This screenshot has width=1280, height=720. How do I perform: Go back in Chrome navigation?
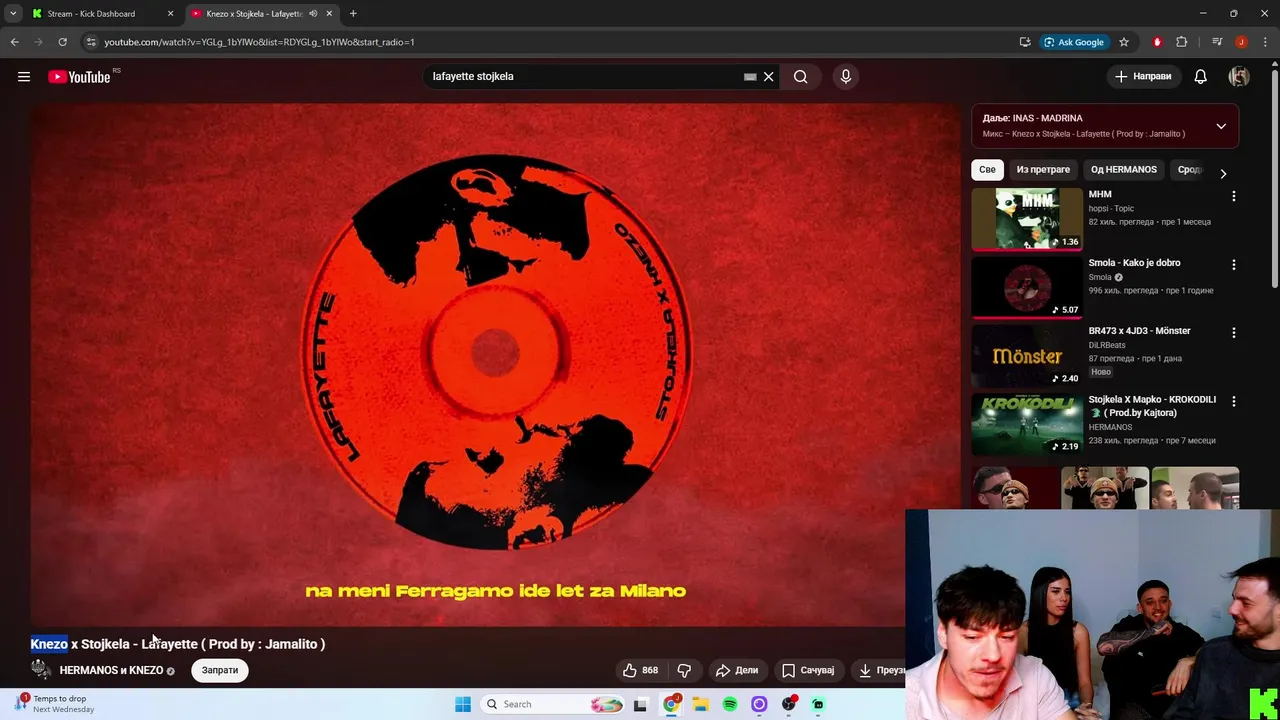click(x=14, y=42)
